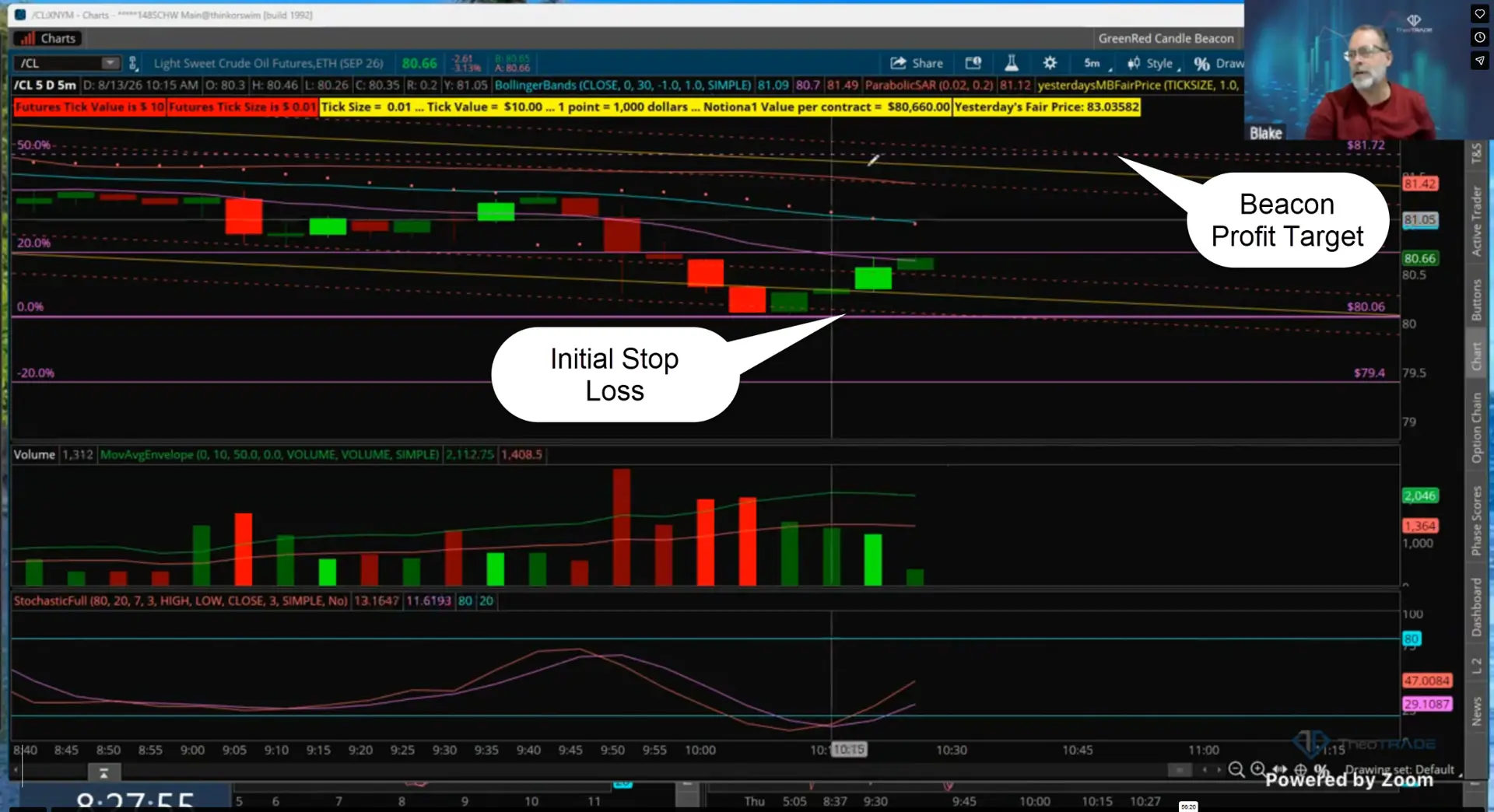Click the 1,364 volume axis bubble
The width and height of the screenshot is (1494, 812).
1420,526
